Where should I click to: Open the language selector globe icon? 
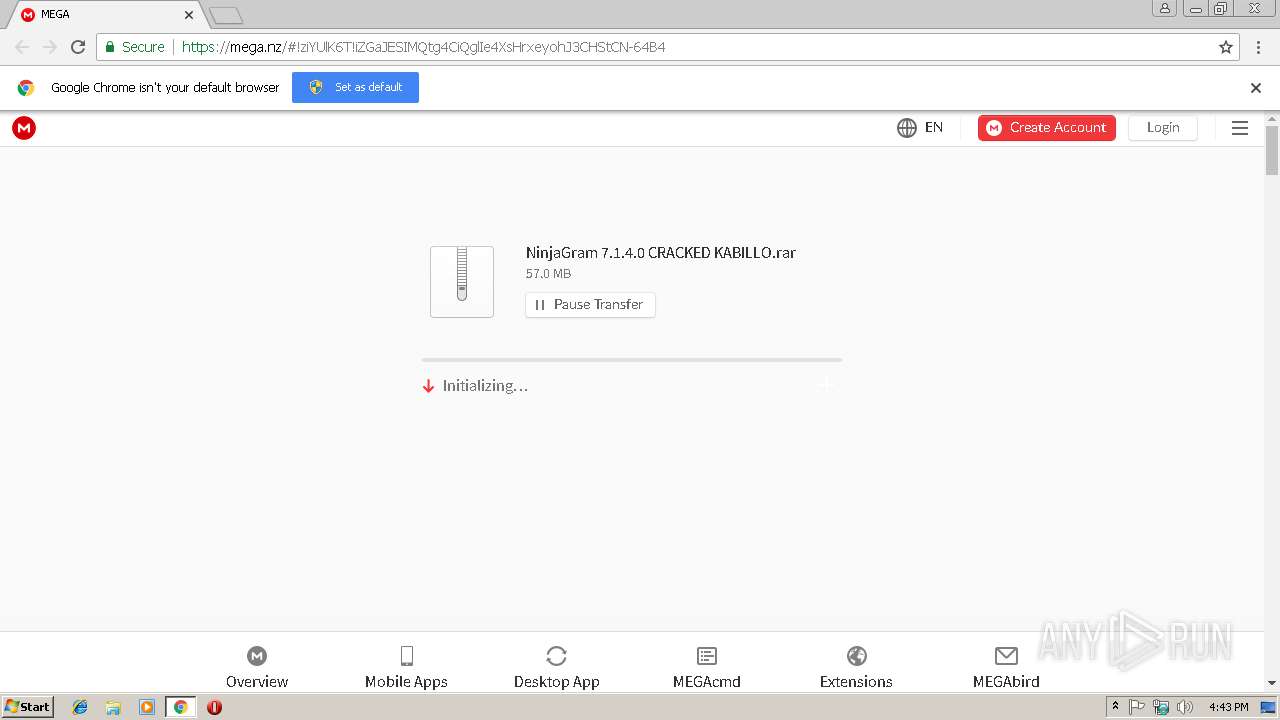[907, 128]
